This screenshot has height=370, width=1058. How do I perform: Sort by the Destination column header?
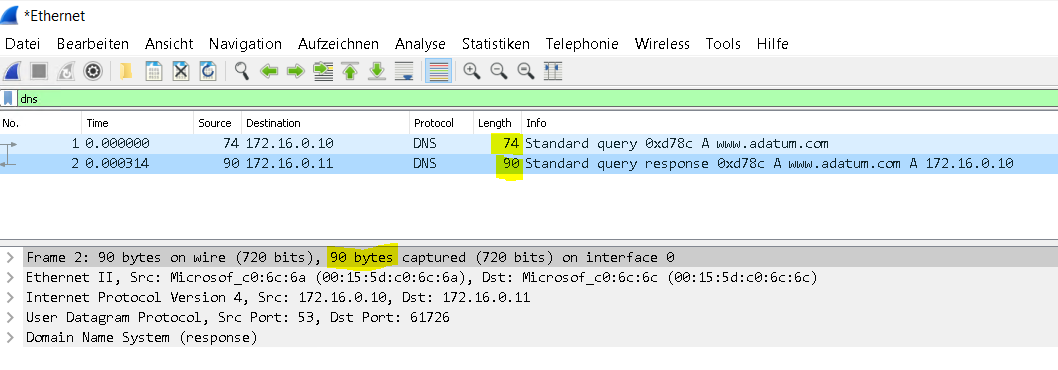click(x=325, y=123)
